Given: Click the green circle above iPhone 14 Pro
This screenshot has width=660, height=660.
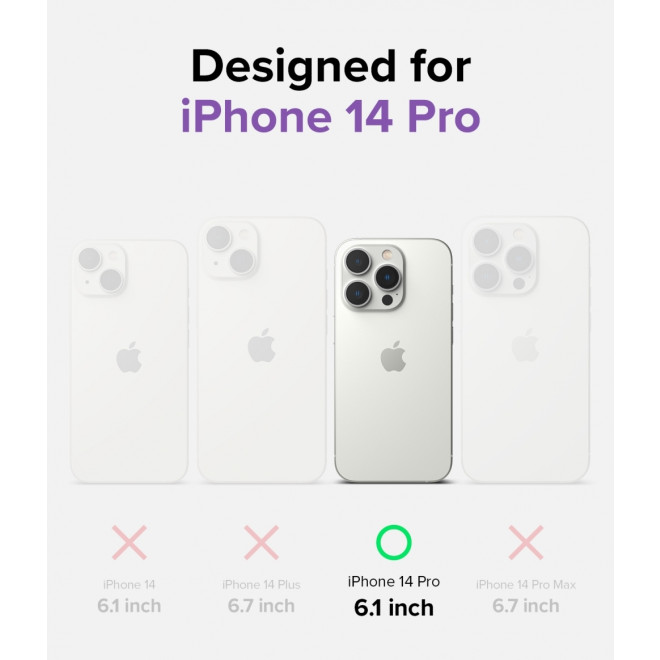Looking at the screenshot, I should click(394, 542).
